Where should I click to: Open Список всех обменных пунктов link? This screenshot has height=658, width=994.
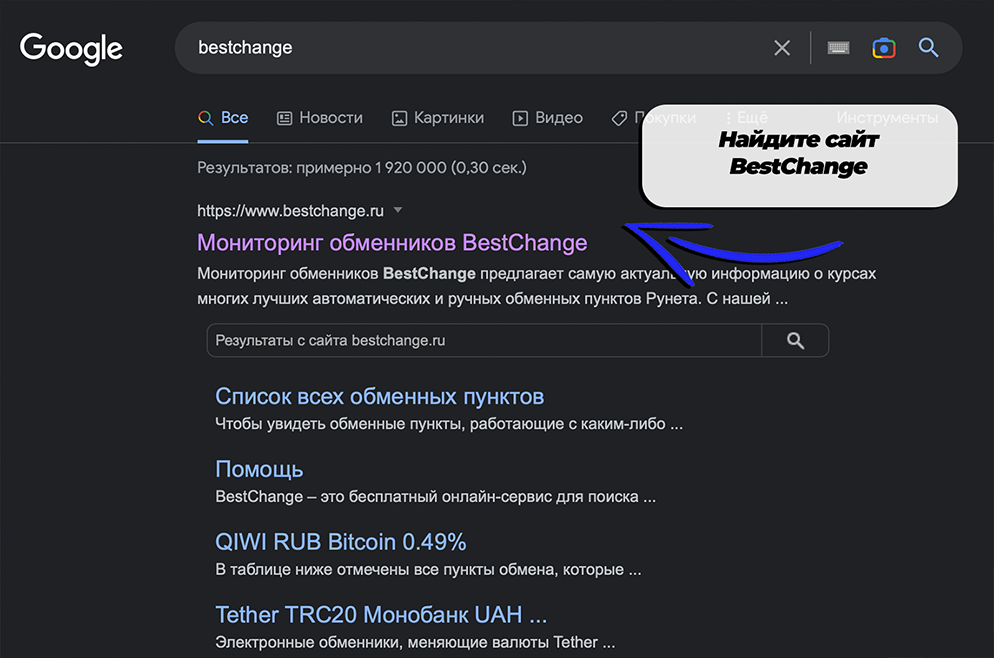pyautogui.click(x=380, y=396)
